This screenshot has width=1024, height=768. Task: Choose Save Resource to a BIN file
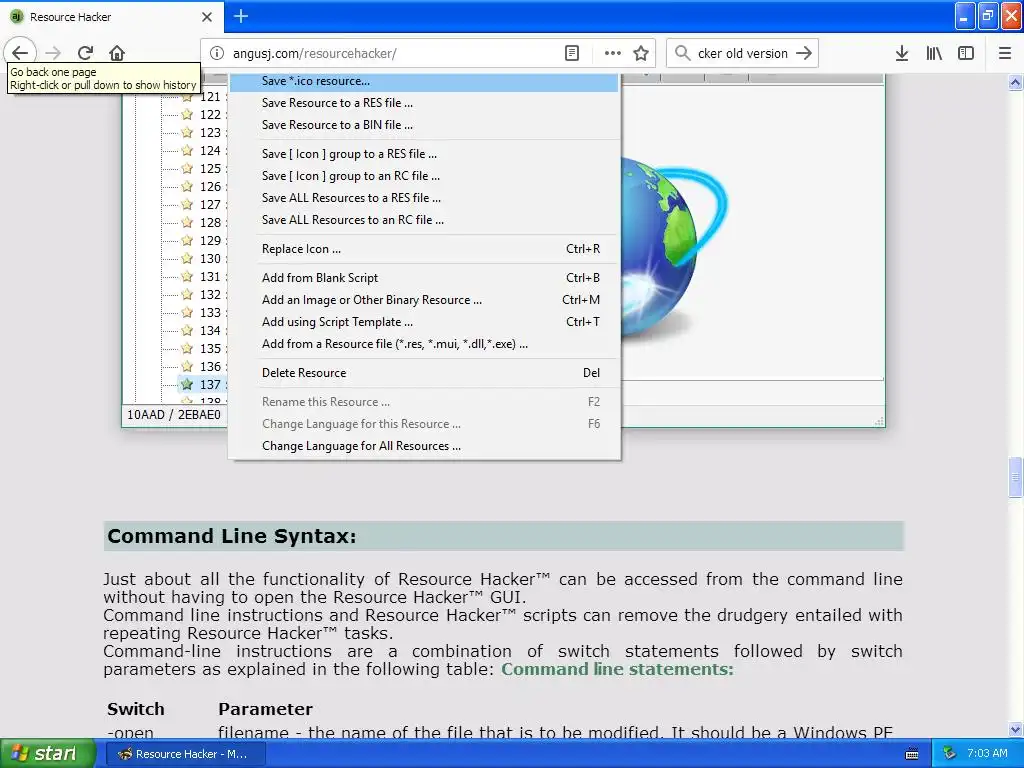pos(424,125)
